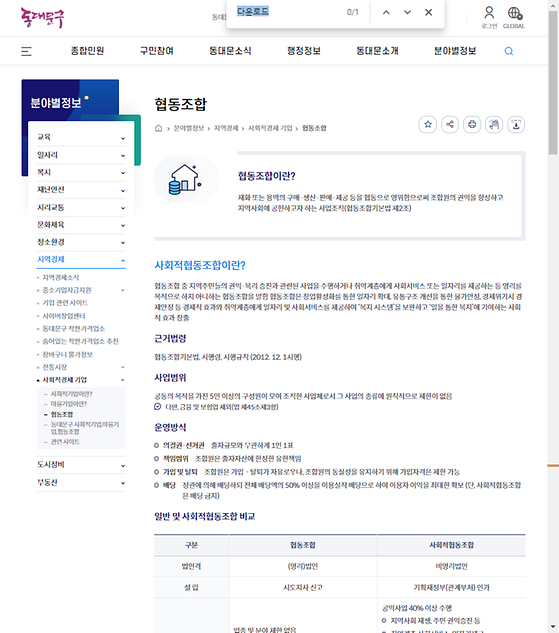Open 사회적기업이란? sidebar link
The width and height of the screenshot is (559, 633).
click(x=71, y=394)
